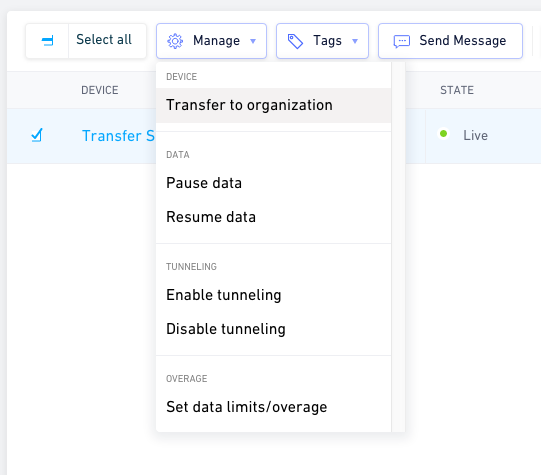Click the green Live status dot
This screenshot has width=541, height=475.
[x=443, y=133]
